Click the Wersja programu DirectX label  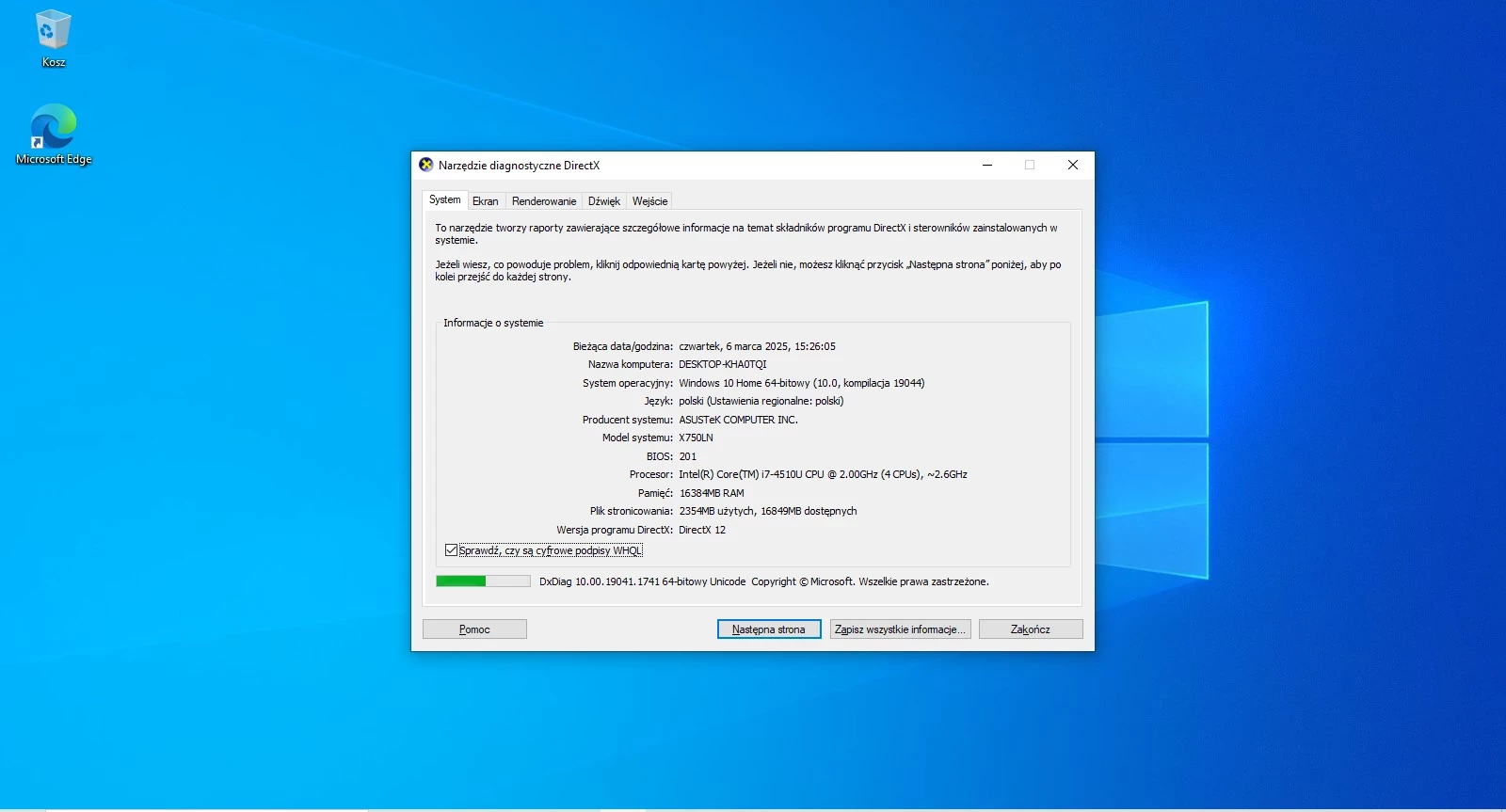pyautogui.click(x=615, y=530)
